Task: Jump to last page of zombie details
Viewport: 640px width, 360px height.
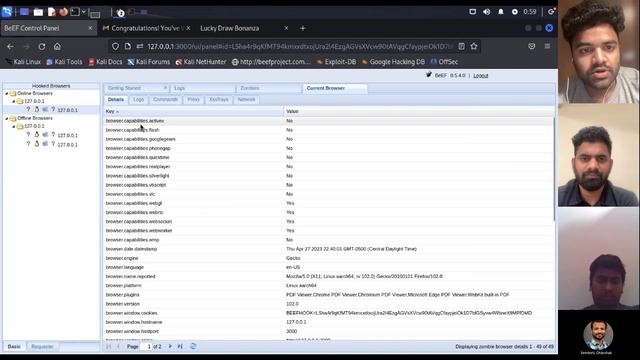Action: [180, 346]
